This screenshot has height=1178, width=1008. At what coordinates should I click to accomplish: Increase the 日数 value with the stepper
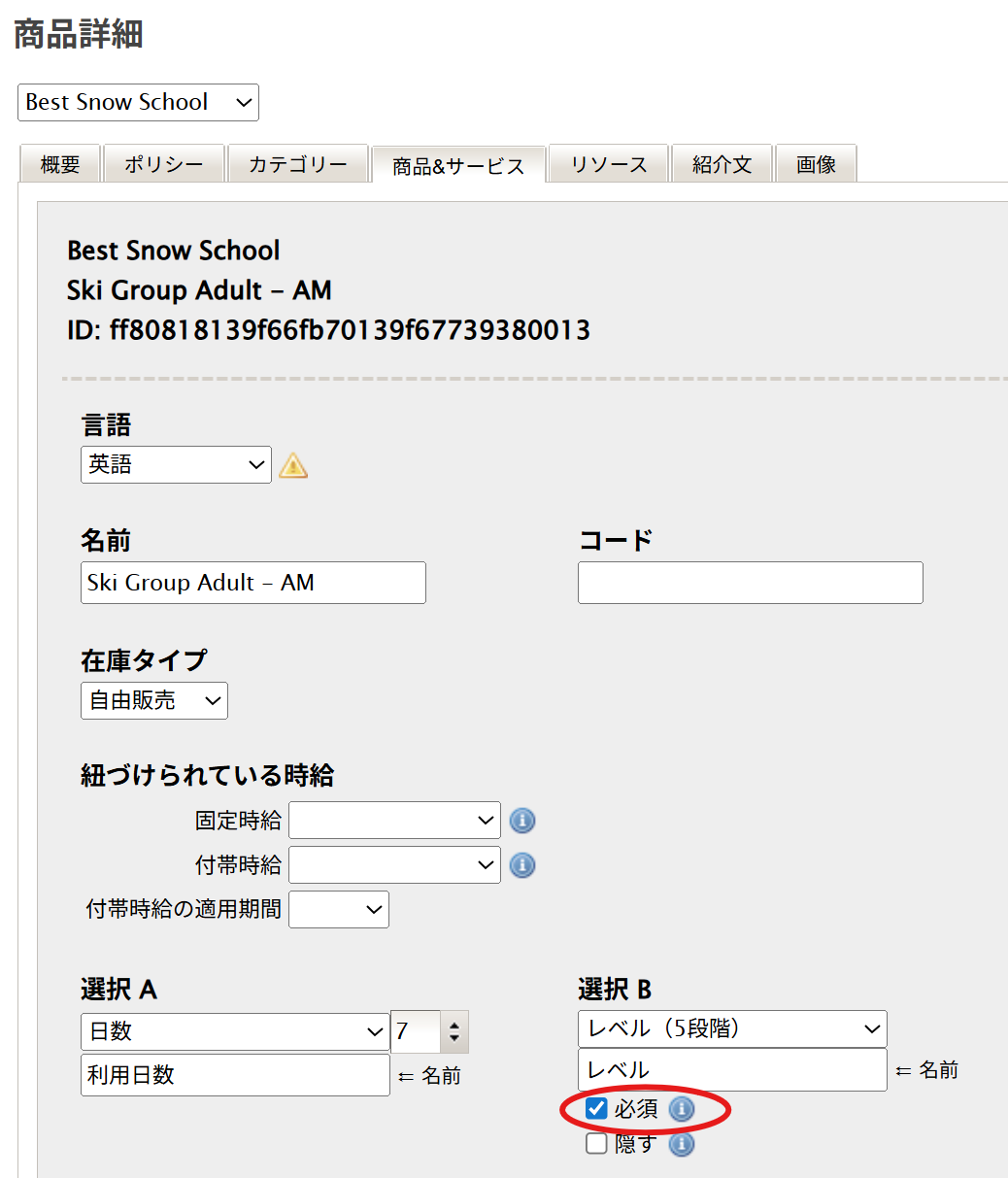click(454, 1023)
